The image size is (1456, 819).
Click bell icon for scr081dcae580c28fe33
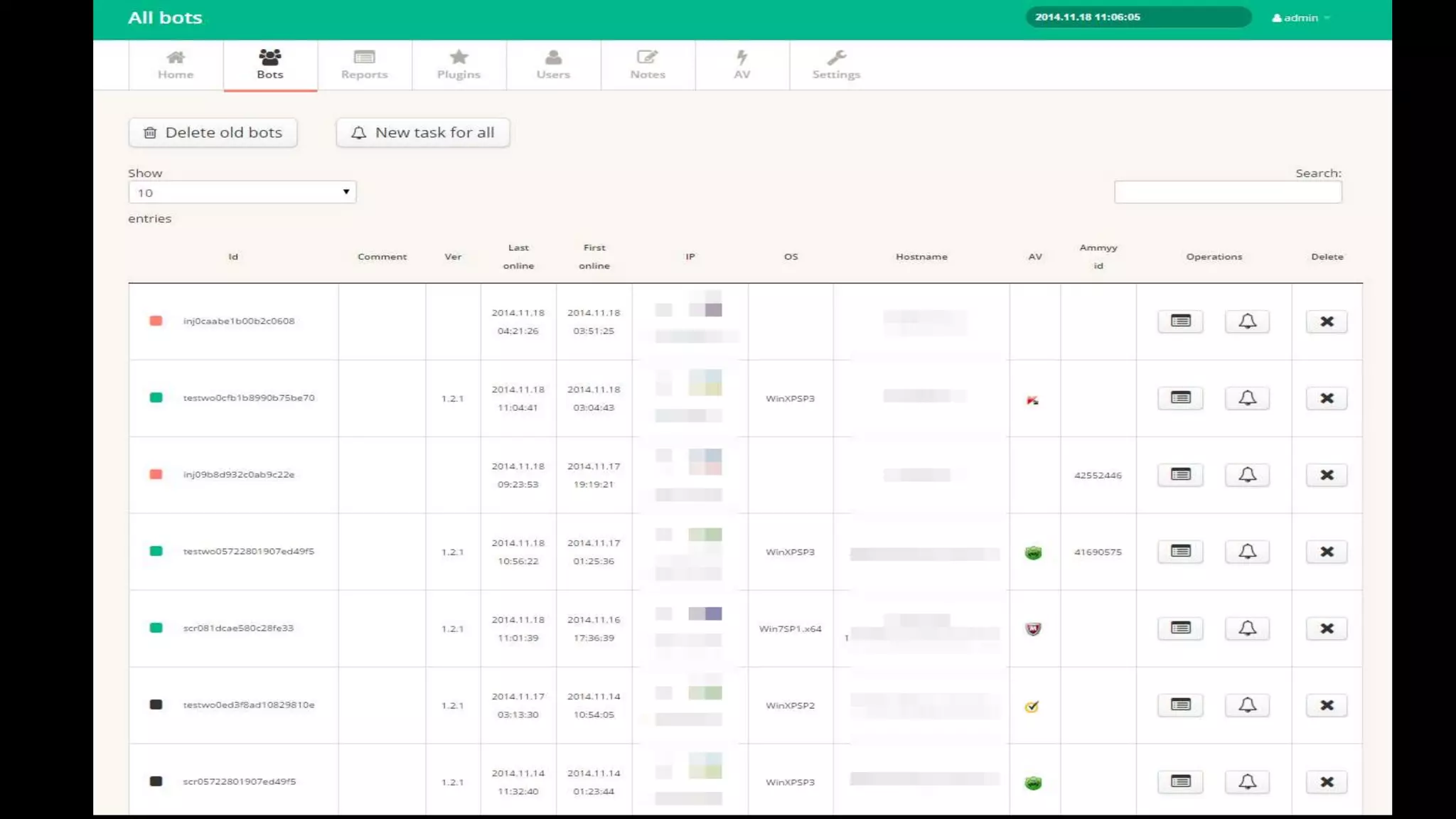1247,628
